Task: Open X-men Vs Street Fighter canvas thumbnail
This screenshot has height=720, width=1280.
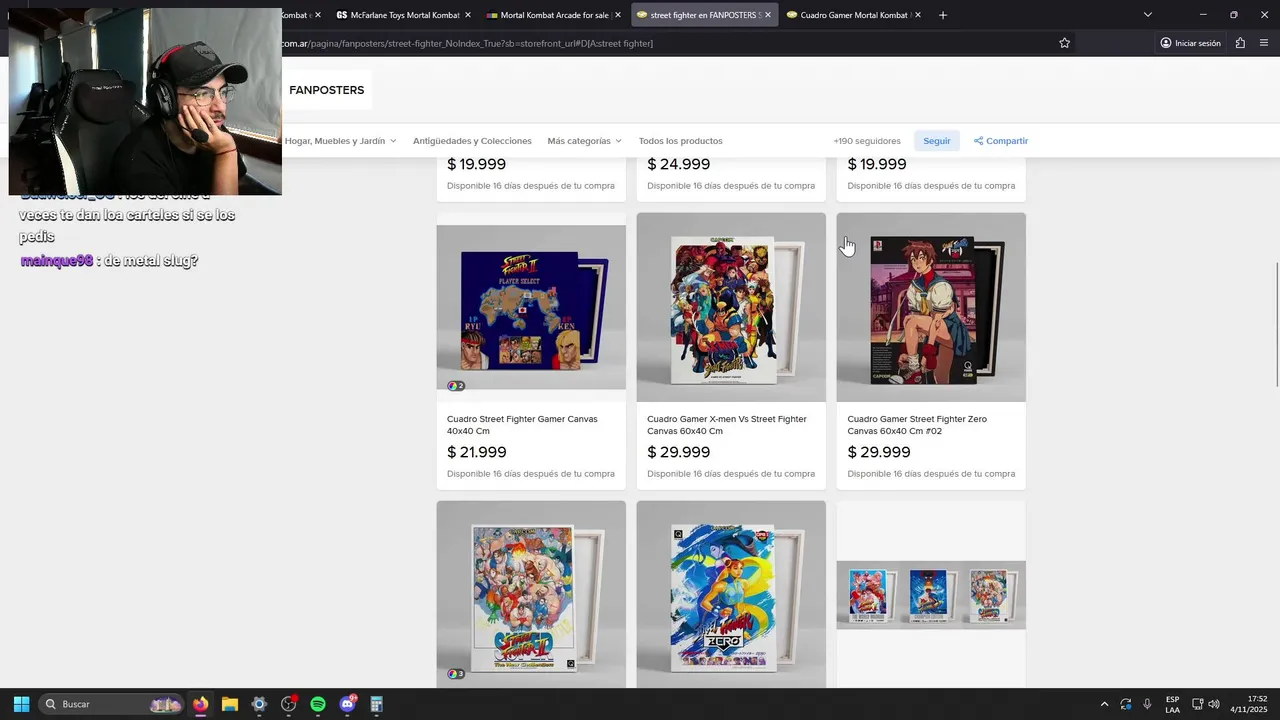Action: pos(731,307)
